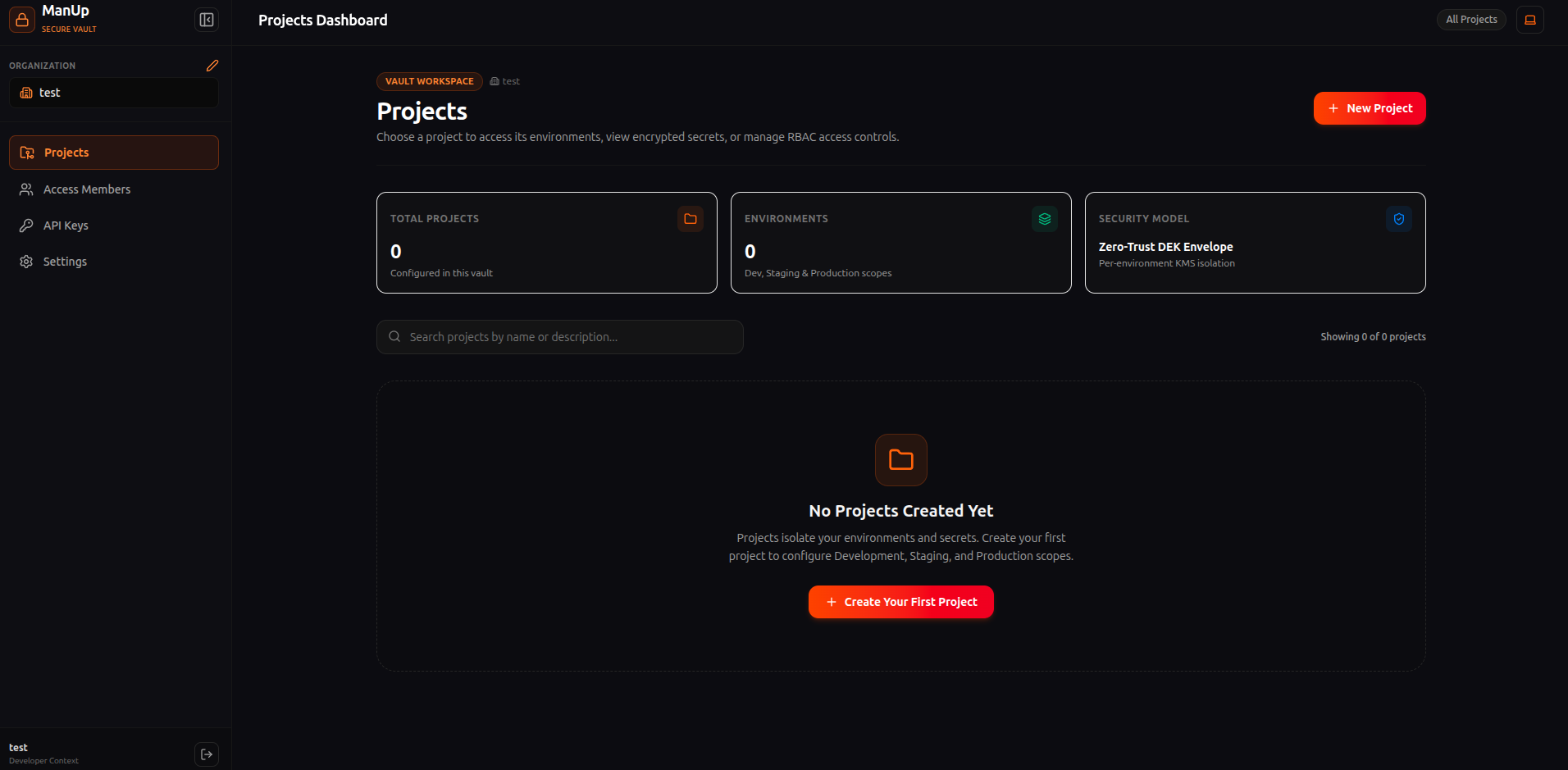Click the New Project button
Image resolution: width=1568 pixels, height=770 pixels.
tap(1370, 108)
